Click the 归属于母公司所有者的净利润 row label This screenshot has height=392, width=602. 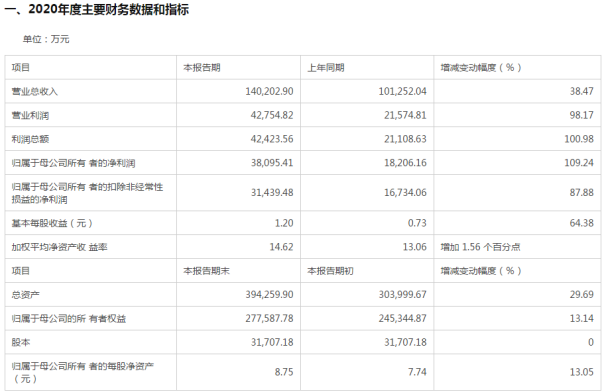point(73,163)
